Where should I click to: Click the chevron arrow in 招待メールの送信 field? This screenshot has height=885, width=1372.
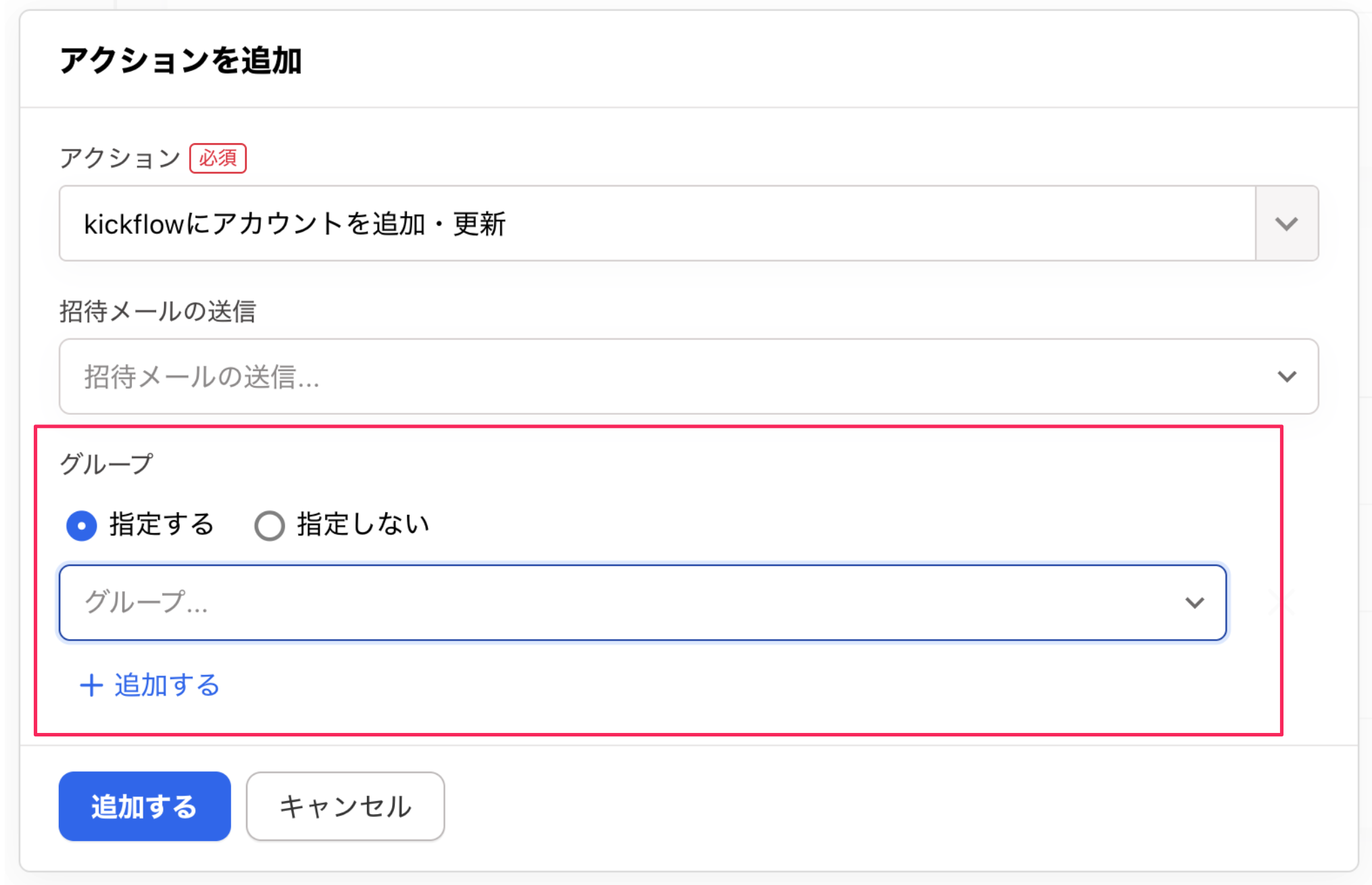tap(1286, 376)
